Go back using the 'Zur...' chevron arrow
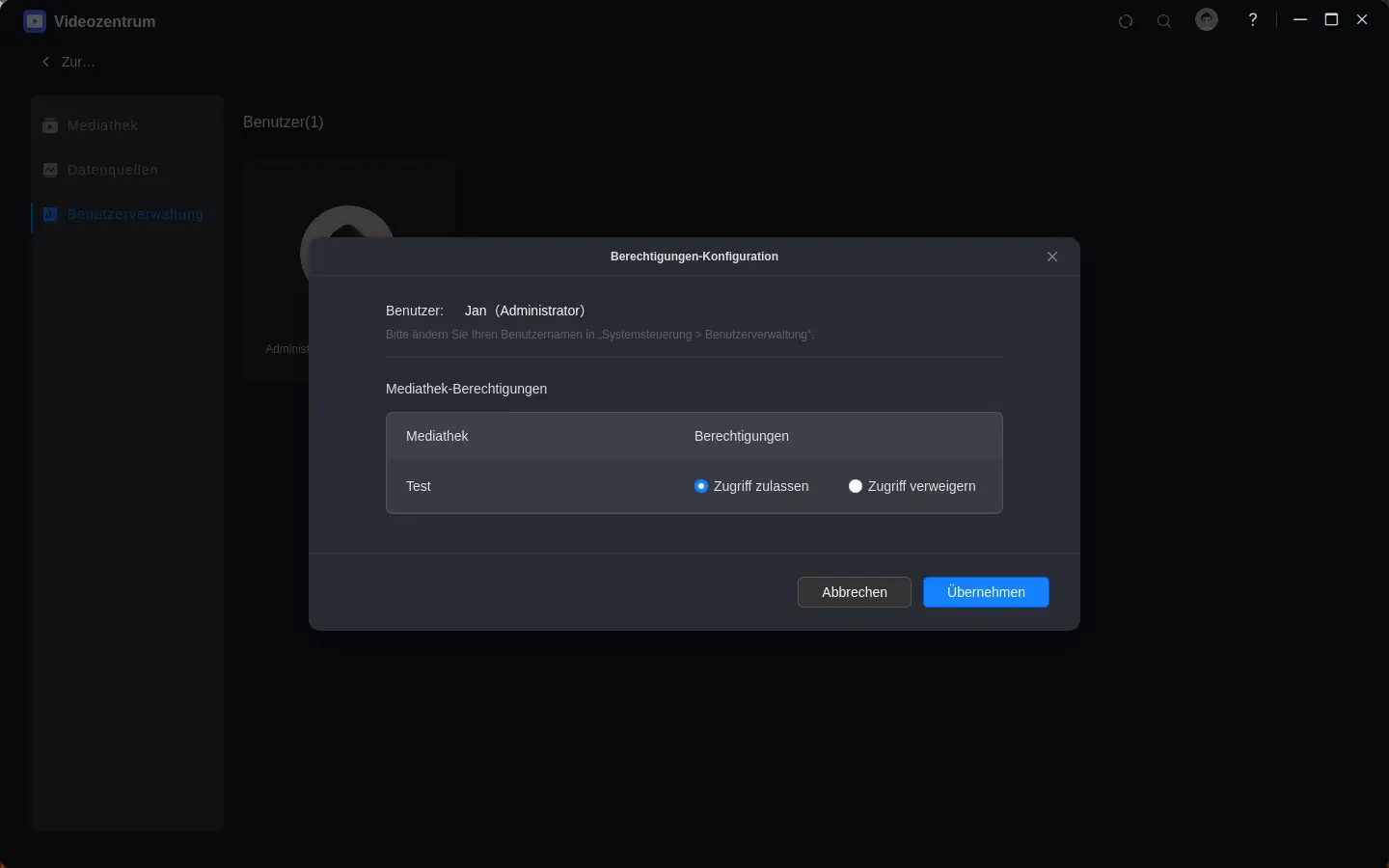 coord(45,62)
